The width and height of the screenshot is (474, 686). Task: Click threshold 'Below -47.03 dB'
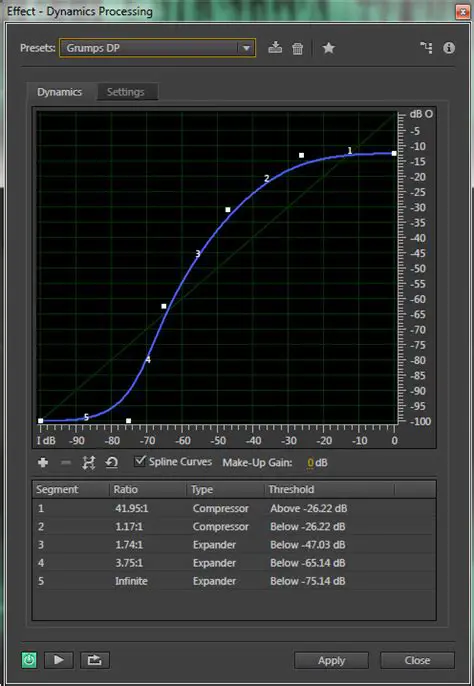(308, 545)
